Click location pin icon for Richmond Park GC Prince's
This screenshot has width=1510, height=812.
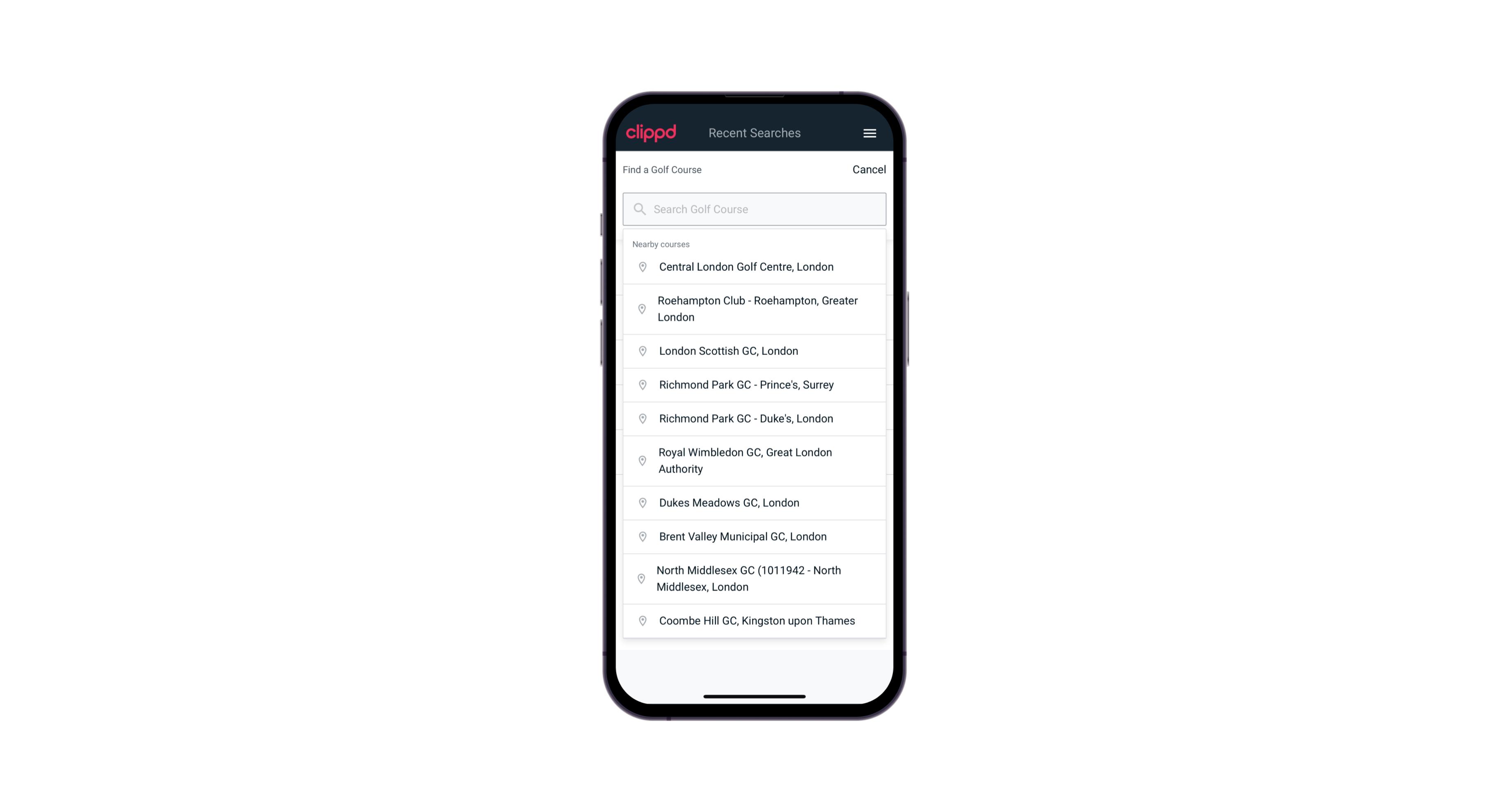643,384
